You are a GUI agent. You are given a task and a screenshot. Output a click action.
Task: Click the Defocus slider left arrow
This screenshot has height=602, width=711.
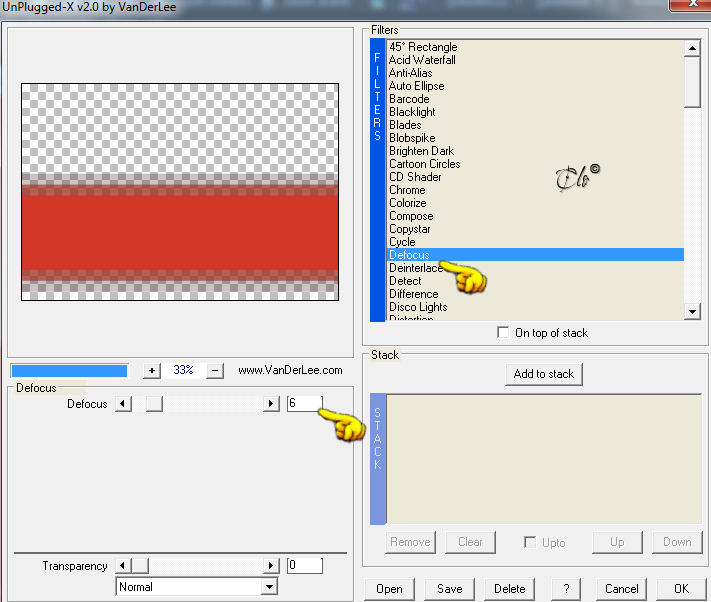[123, 403]
